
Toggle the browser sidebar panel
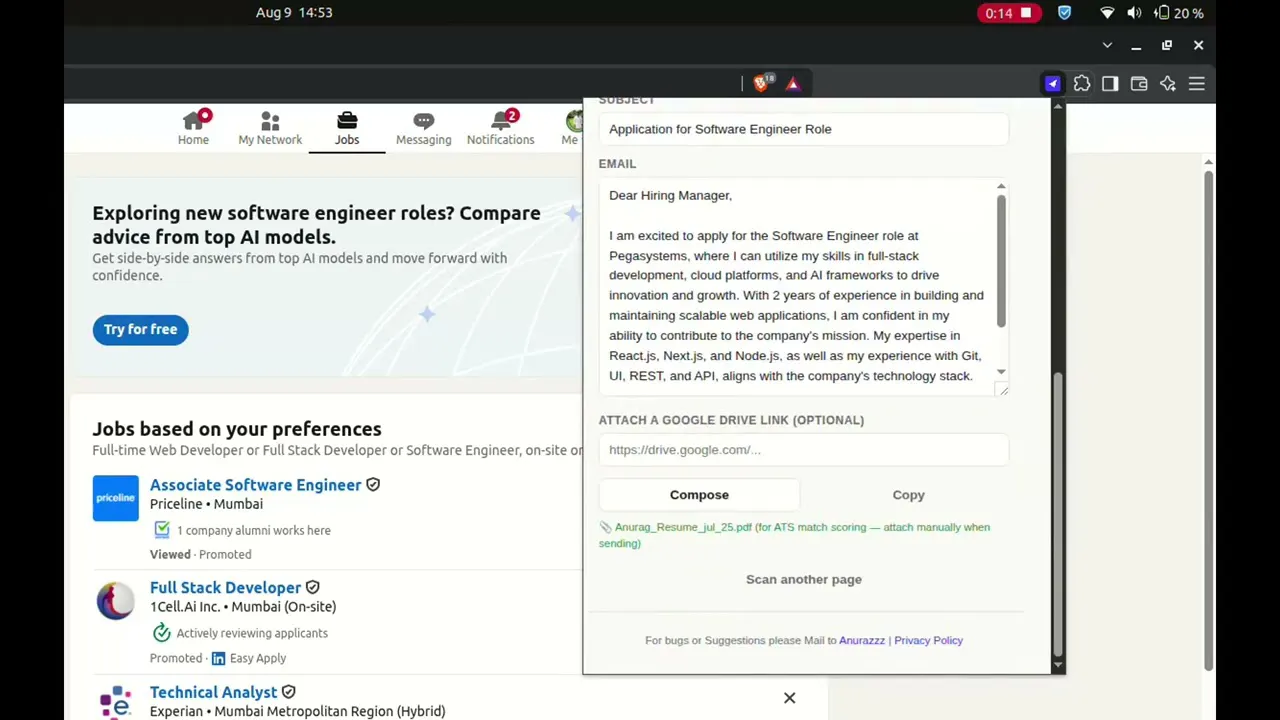click(1110, 84)
